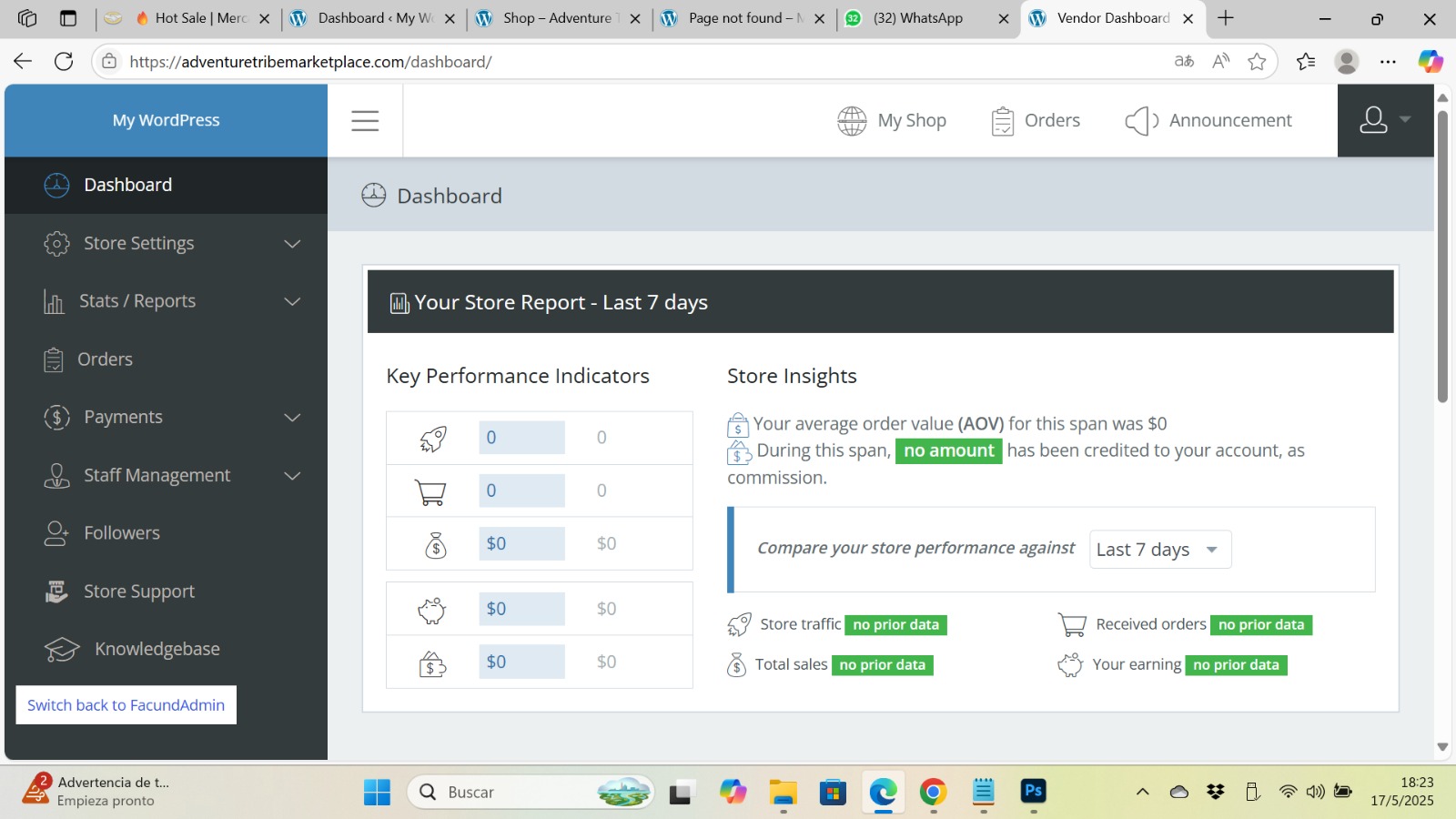Open the Dashboard item in the sidebar
1456x819 pixels.
click(x=127, y=185)
